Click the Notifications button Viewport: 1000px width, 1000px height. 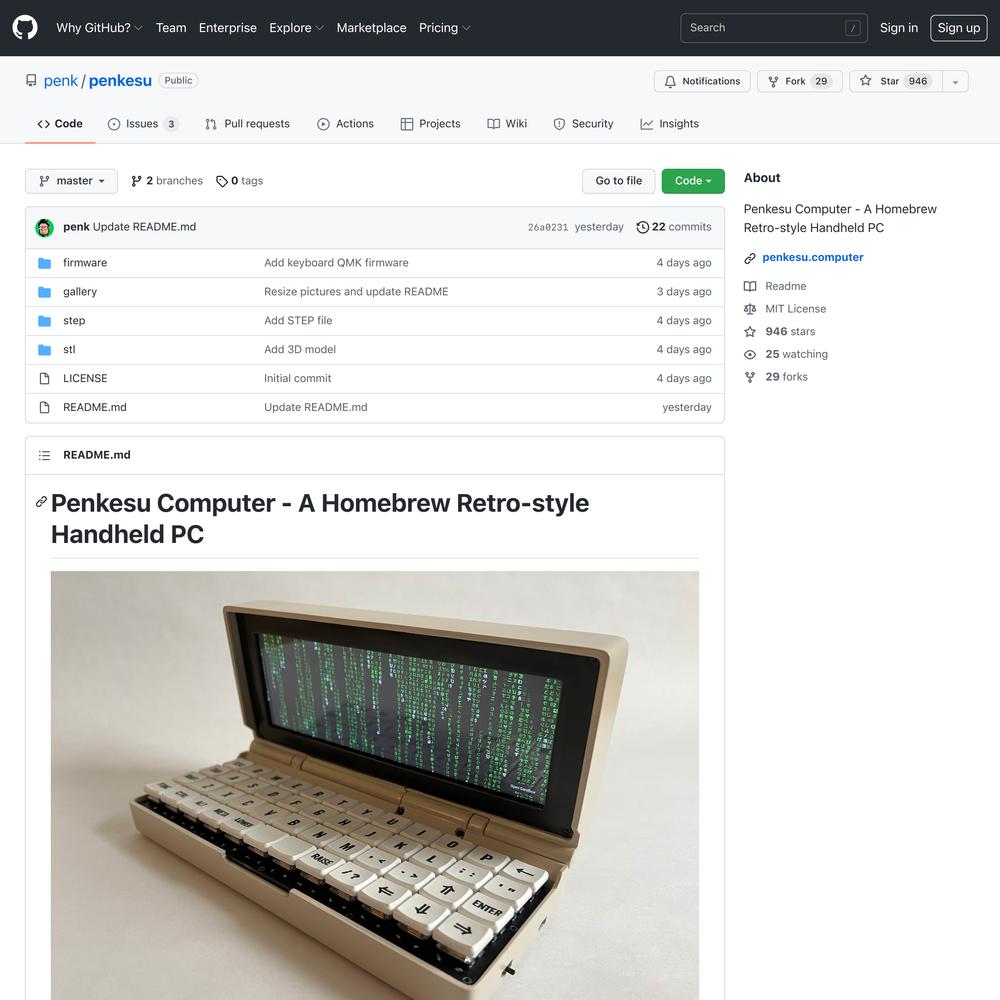pos(702,82)
